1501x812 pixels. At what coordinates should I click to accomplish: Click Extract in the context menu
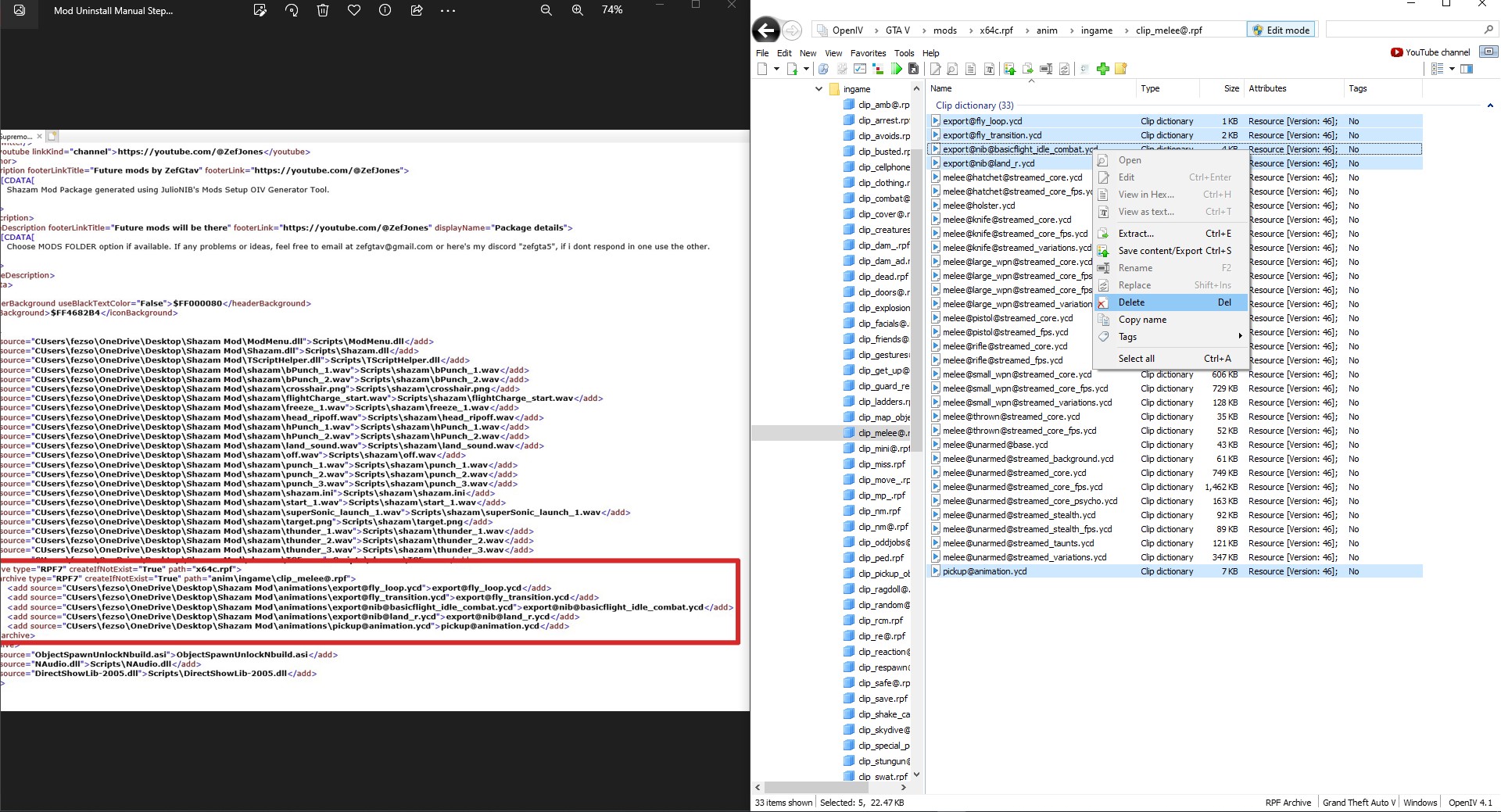[x=1137, y=233]
